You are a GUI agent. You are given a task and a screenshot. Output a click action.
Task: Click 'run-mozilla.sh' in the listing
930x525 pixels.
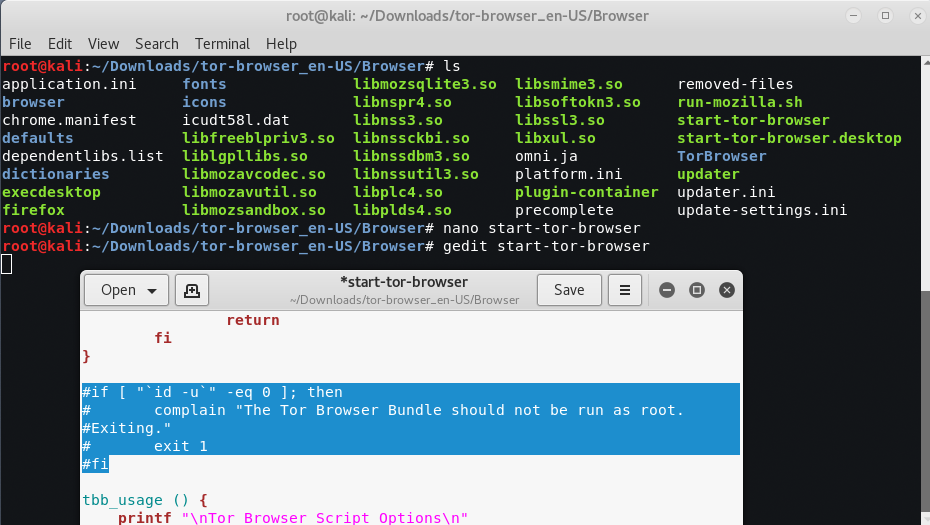point(740,102)
